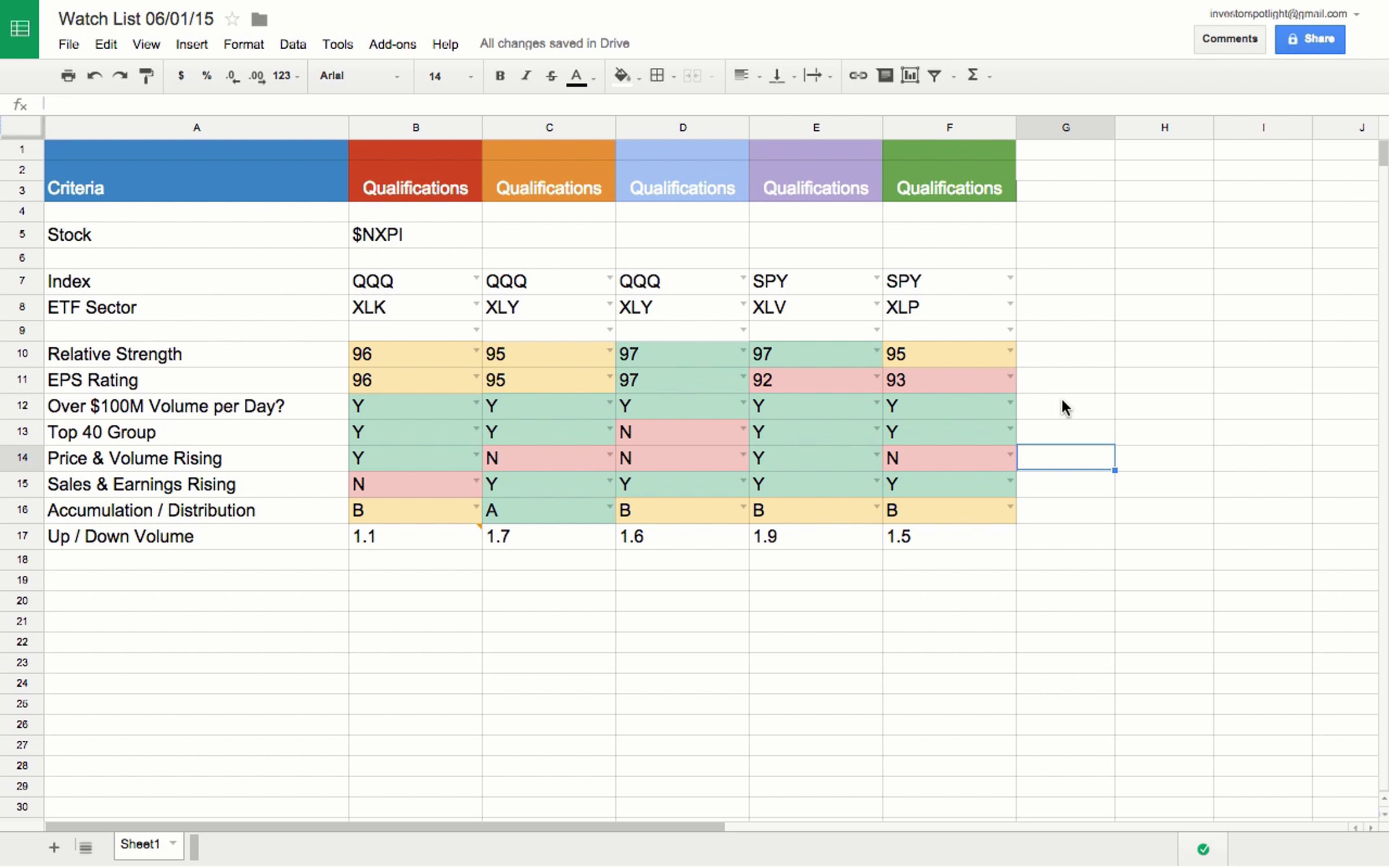This screenshot has width=1389, height=868.
Task: Open the Borders options
Action: click(x=657, y=76)
